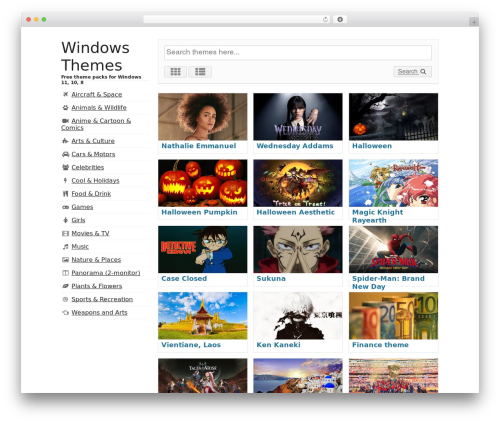Click the Windows Themes site title
Screen dimensions: 500x423
click(x=95, y=56)
